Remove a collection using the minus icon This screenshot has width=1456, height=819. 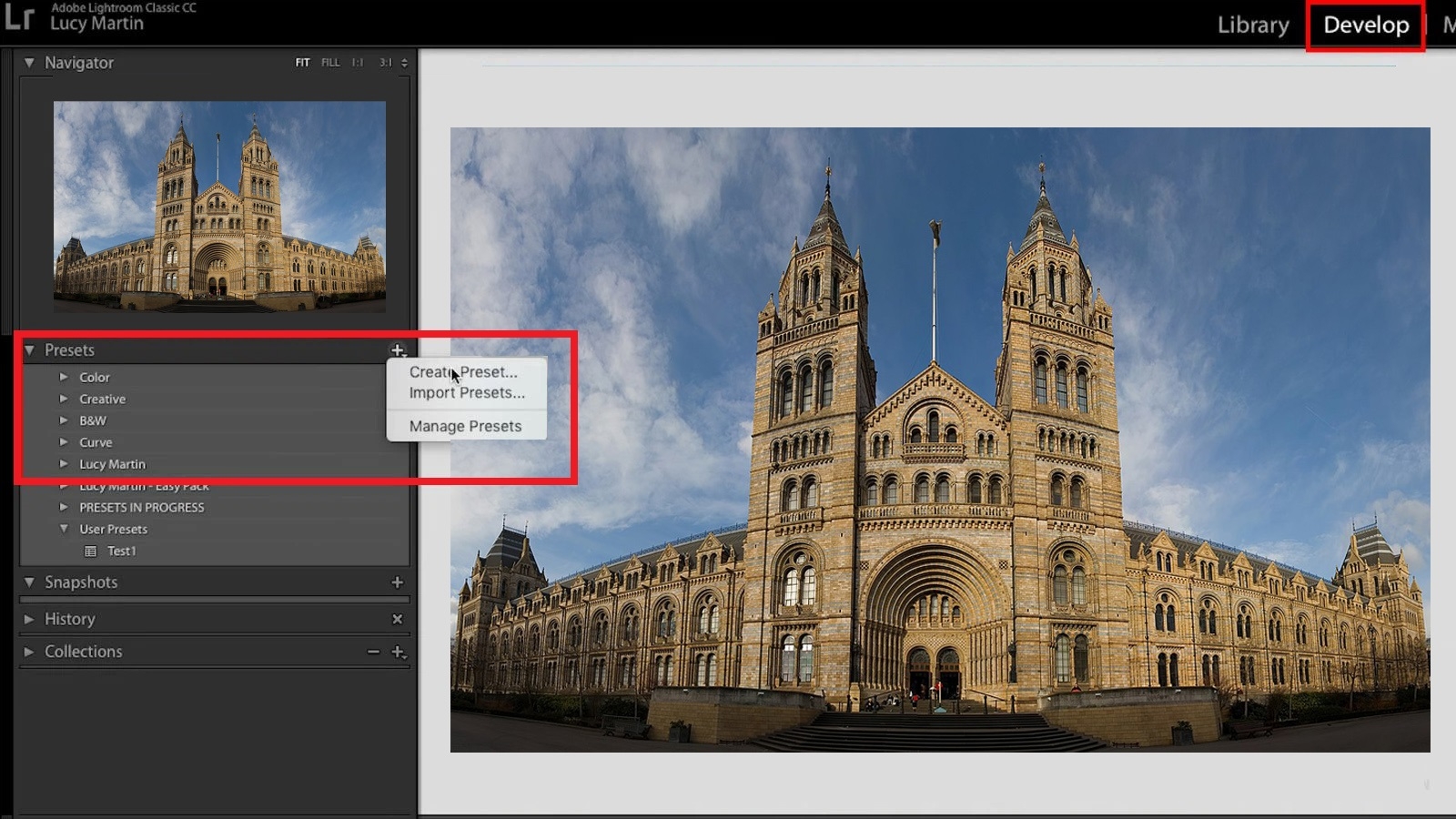[373, 652]
